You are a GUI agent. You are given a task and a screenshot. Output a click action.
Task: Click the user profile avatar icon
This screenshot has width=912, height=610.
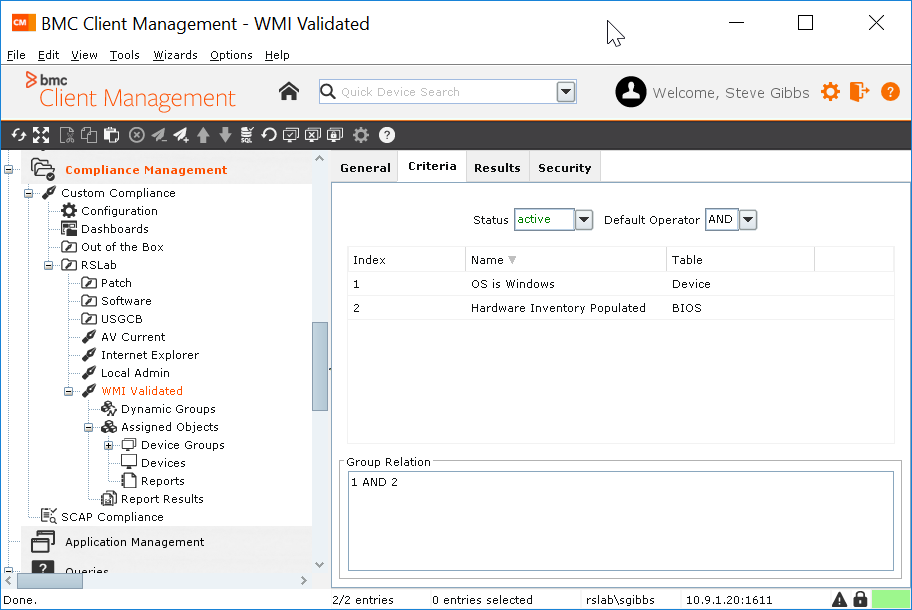[x=631, y=92]
